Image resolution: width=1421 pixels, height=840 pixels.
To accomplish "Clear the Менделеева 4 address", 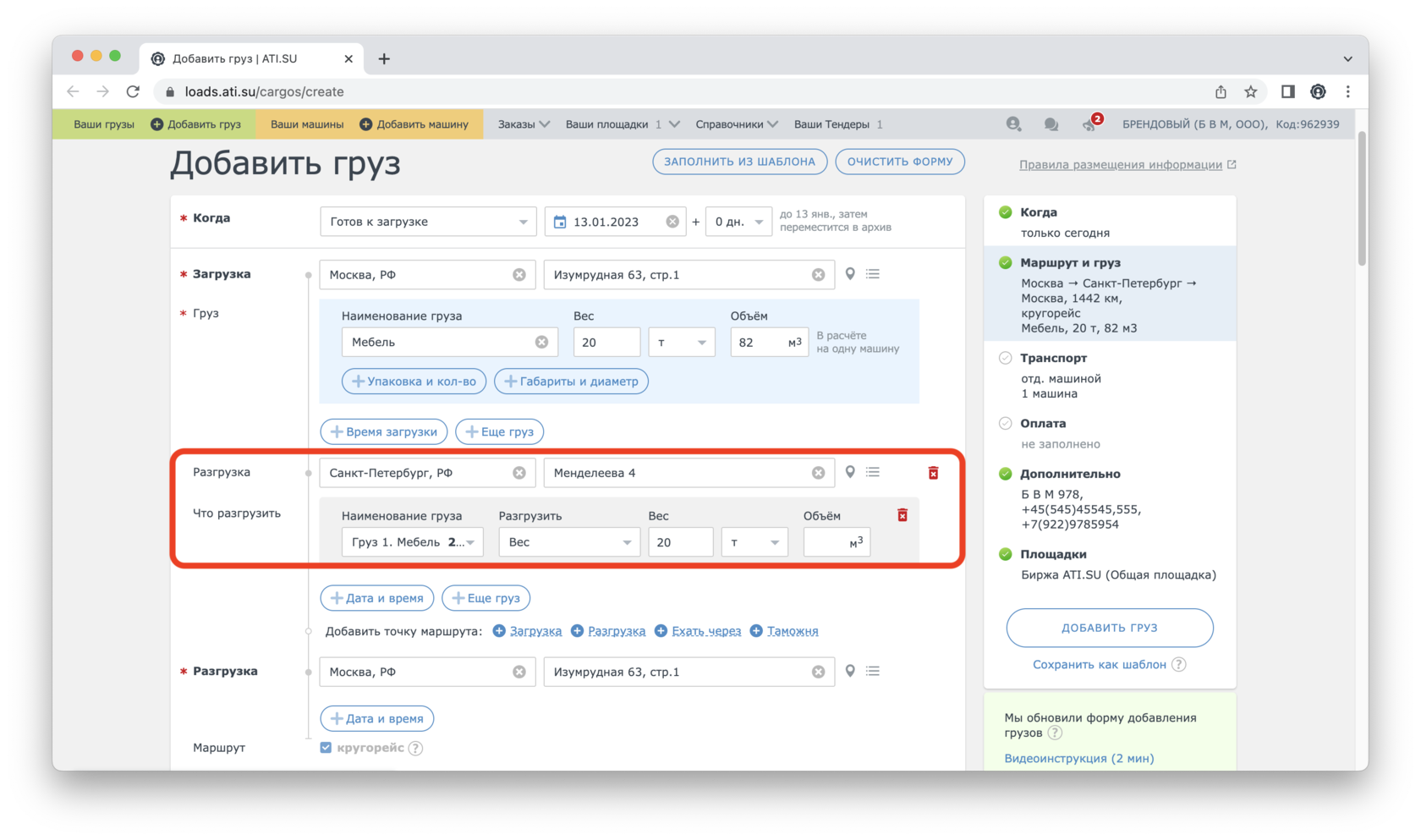I will click(x=818, y=473).
